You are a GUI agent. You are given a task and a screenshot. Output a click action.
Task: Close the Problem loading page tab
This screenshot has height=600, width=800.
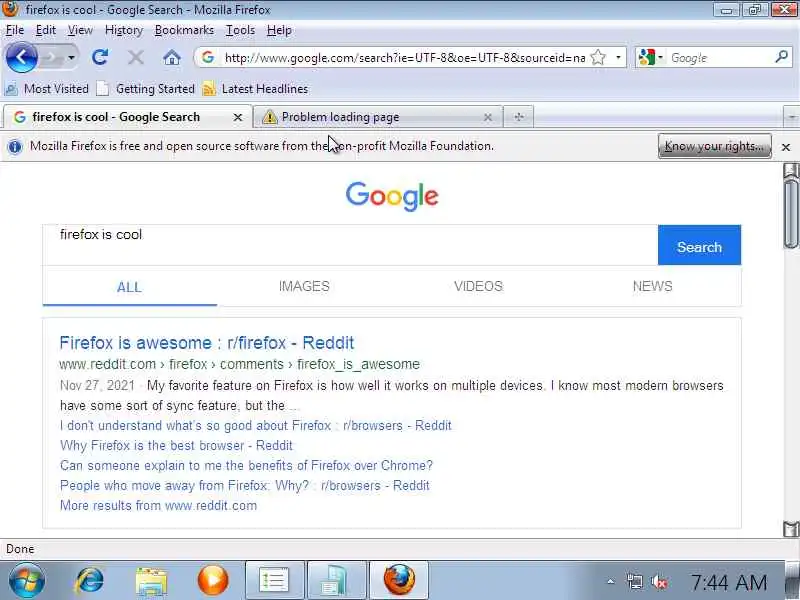[x=488, y=117]
